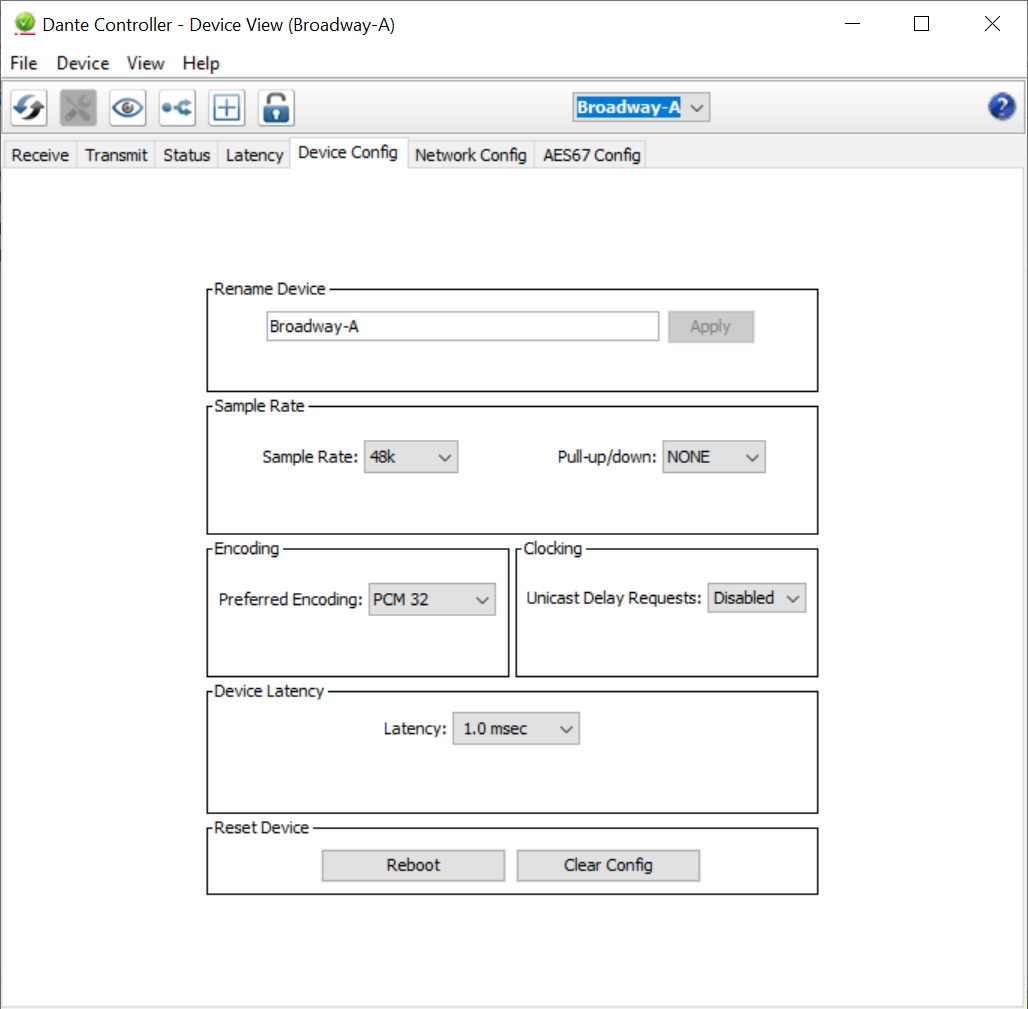The image size is (1028, 1009).
Task: Click the Reset Device group title
Action: click(x=262, y=828)
